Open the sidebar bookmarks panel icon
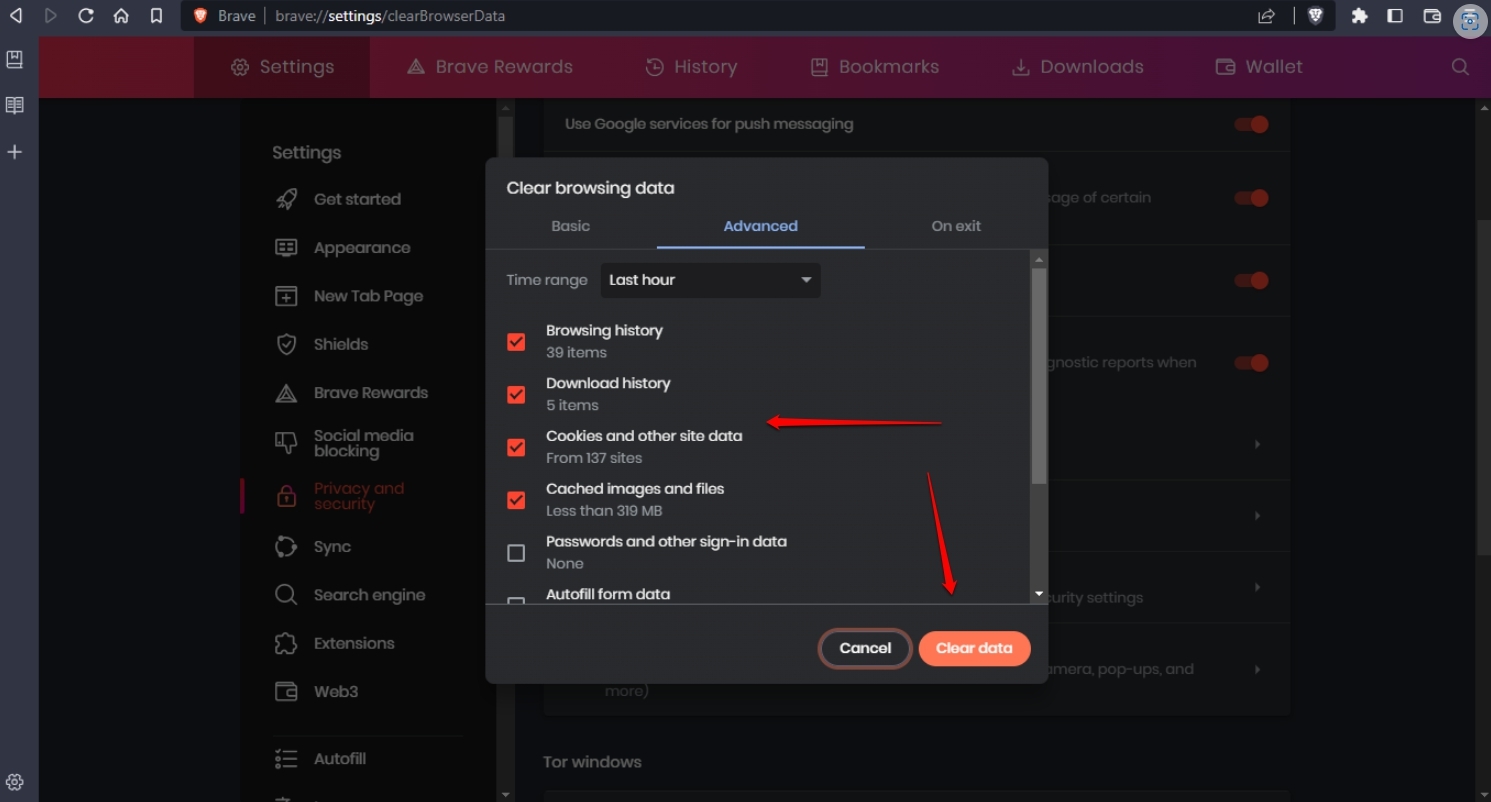Screen dimensions: 1491x802 click(15, 60)
